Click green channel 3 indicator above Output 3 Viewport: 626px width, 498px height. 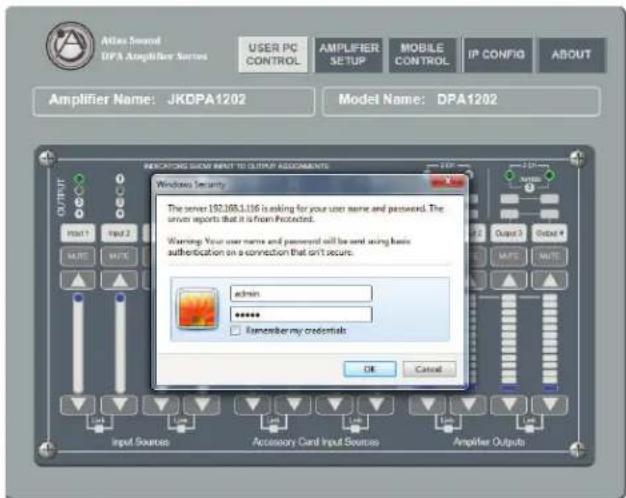(x=509, y=175)
